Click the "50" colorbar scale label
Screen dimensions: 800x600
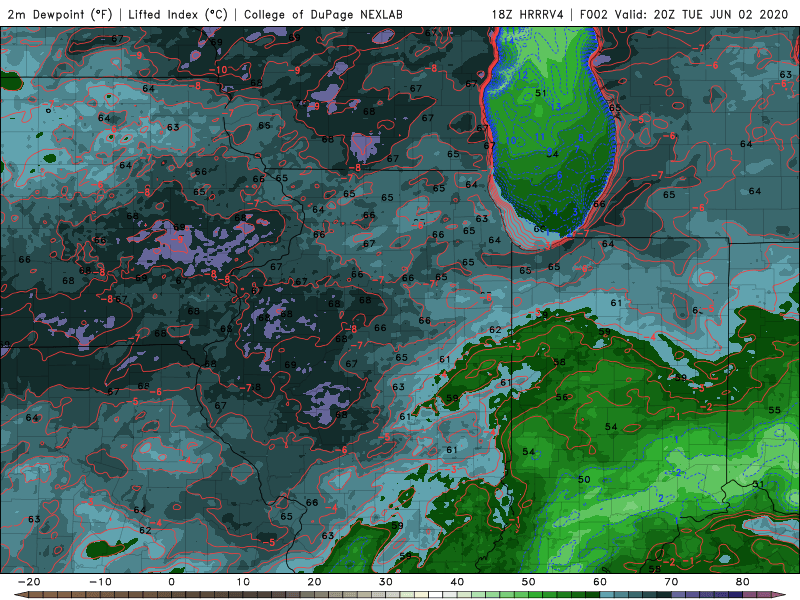pyautogui.click(x=529, y=582)
